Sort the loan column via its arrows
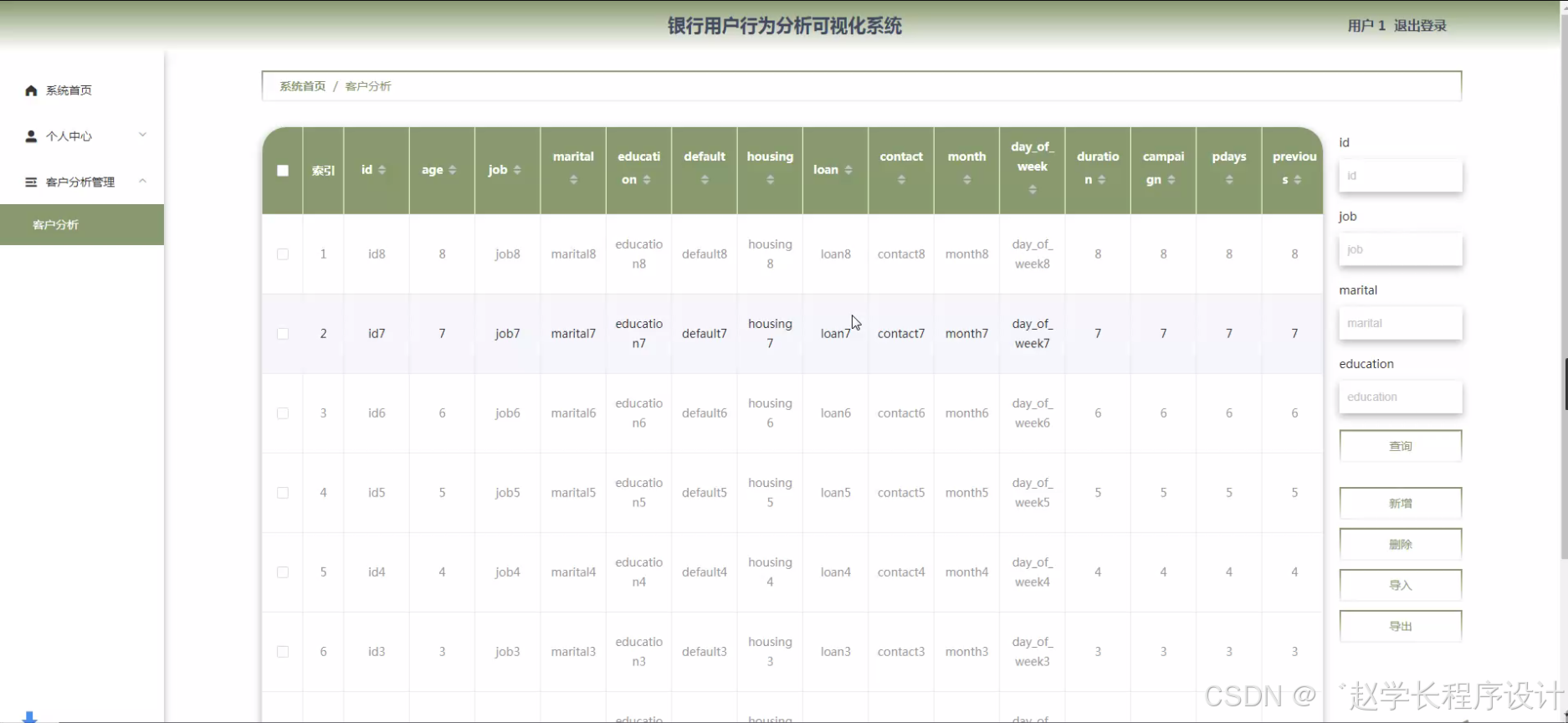This screenshot has height=723, width=1568. pyautogui.click(x=848, y=170)
